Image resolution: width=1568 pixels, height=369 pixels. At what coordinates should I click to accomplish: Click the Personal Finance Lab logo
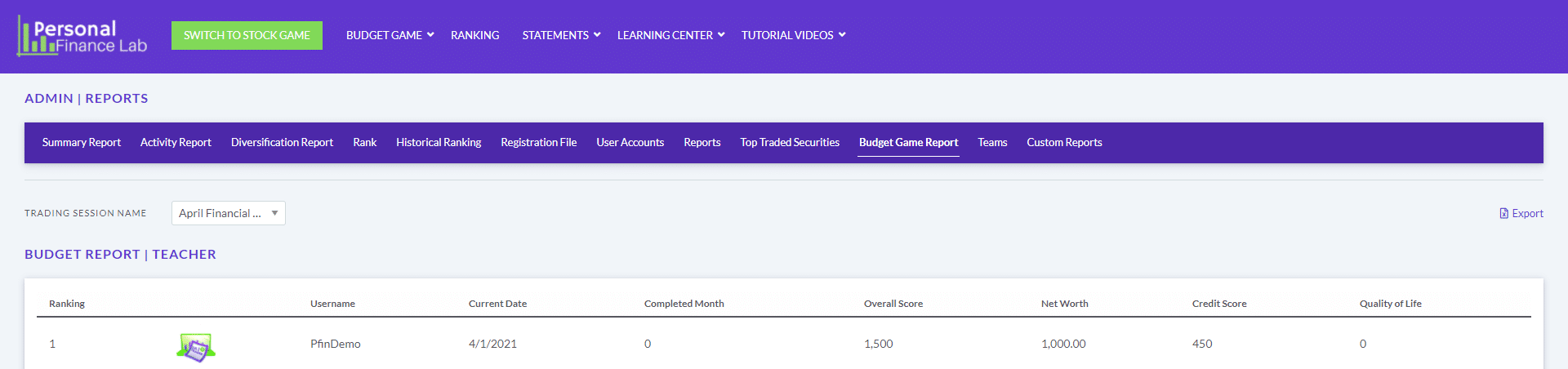point(82,36)
